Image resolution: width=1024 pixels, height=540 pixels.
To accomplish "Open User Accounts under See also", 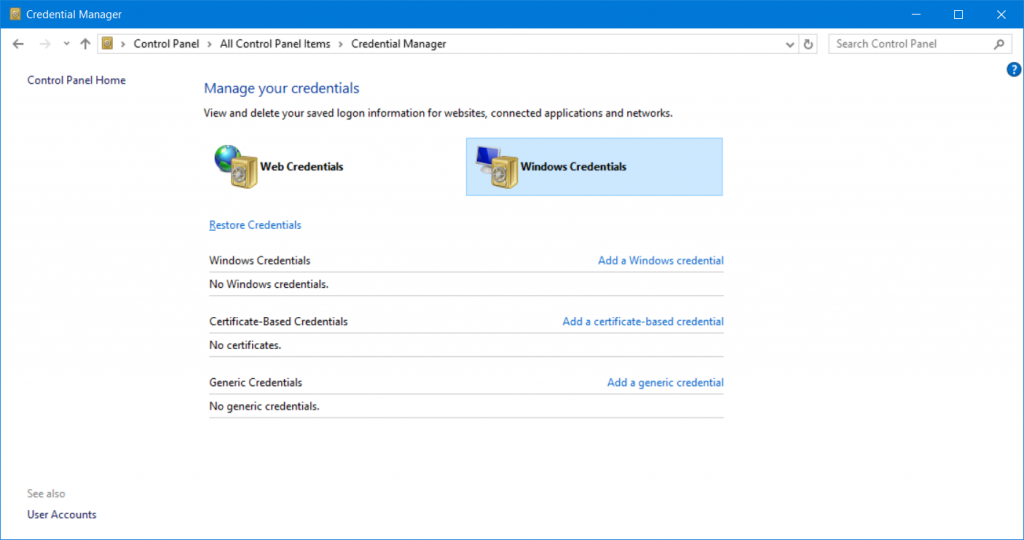I will [x=61, y=515].
